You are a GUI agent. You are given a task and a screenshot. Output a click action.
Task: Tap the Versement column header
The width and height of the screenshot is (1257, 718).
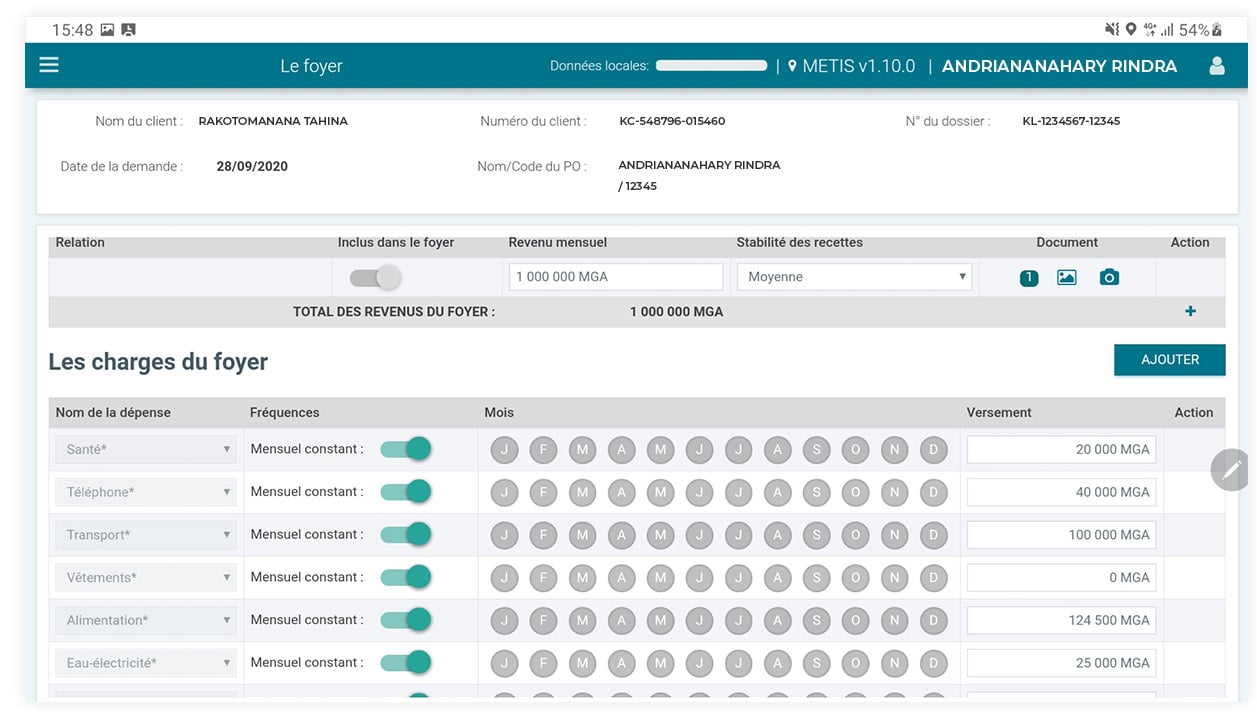point(999,412)
